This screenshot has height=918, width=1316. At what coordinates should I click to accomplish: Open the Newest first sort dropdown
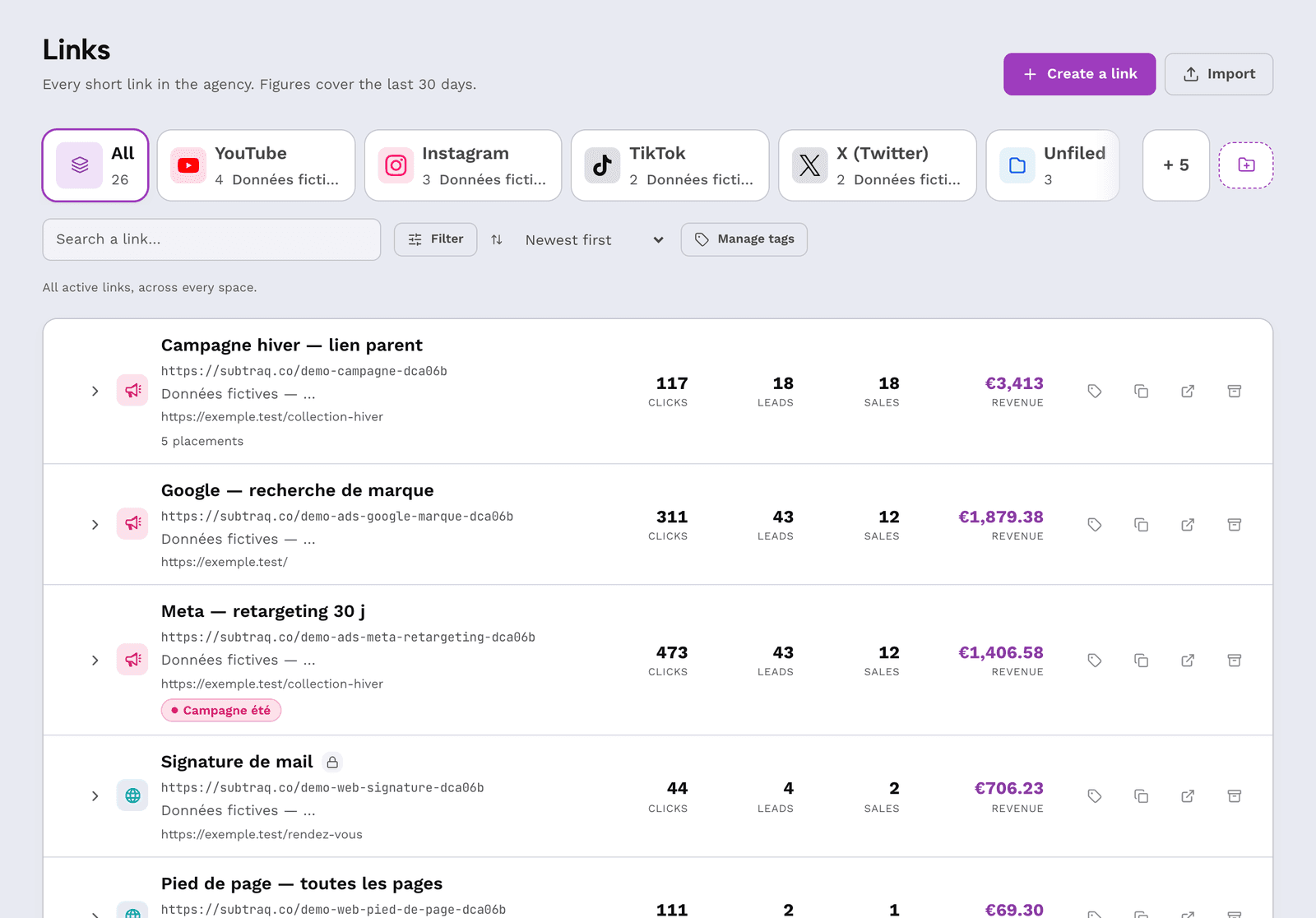coord(594,239)
